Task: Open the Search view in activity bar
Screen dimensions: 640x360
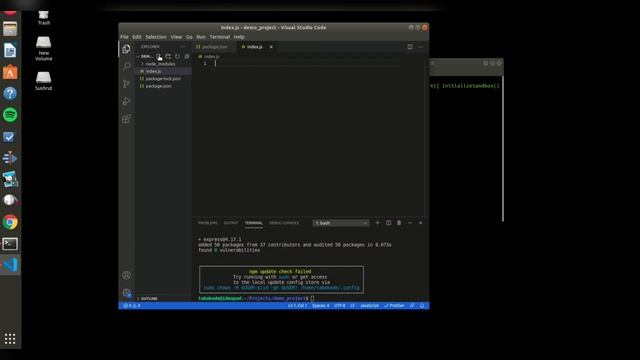Action: pos(127,66)
